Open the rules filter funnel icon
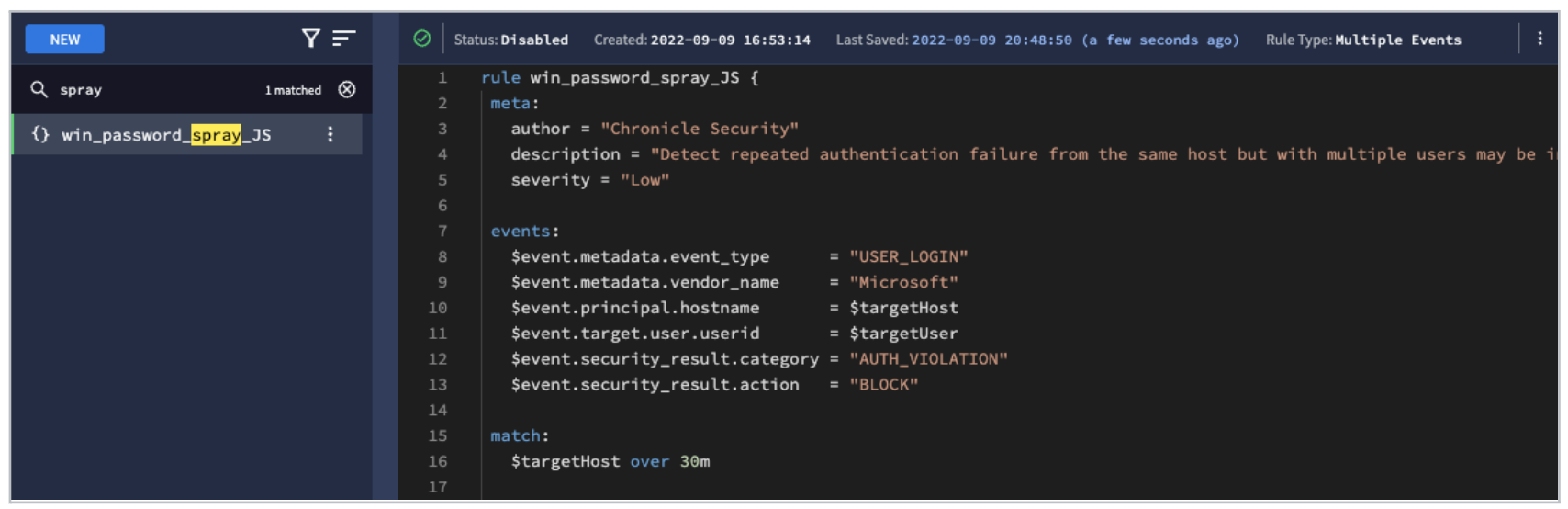This screenshot has width=1568, height=509. (311, 38)
